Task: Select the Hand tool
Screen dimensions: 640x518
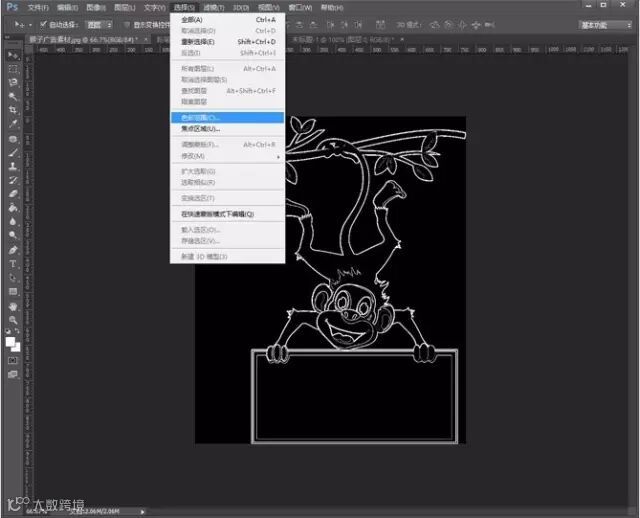Action: [13, 306]
